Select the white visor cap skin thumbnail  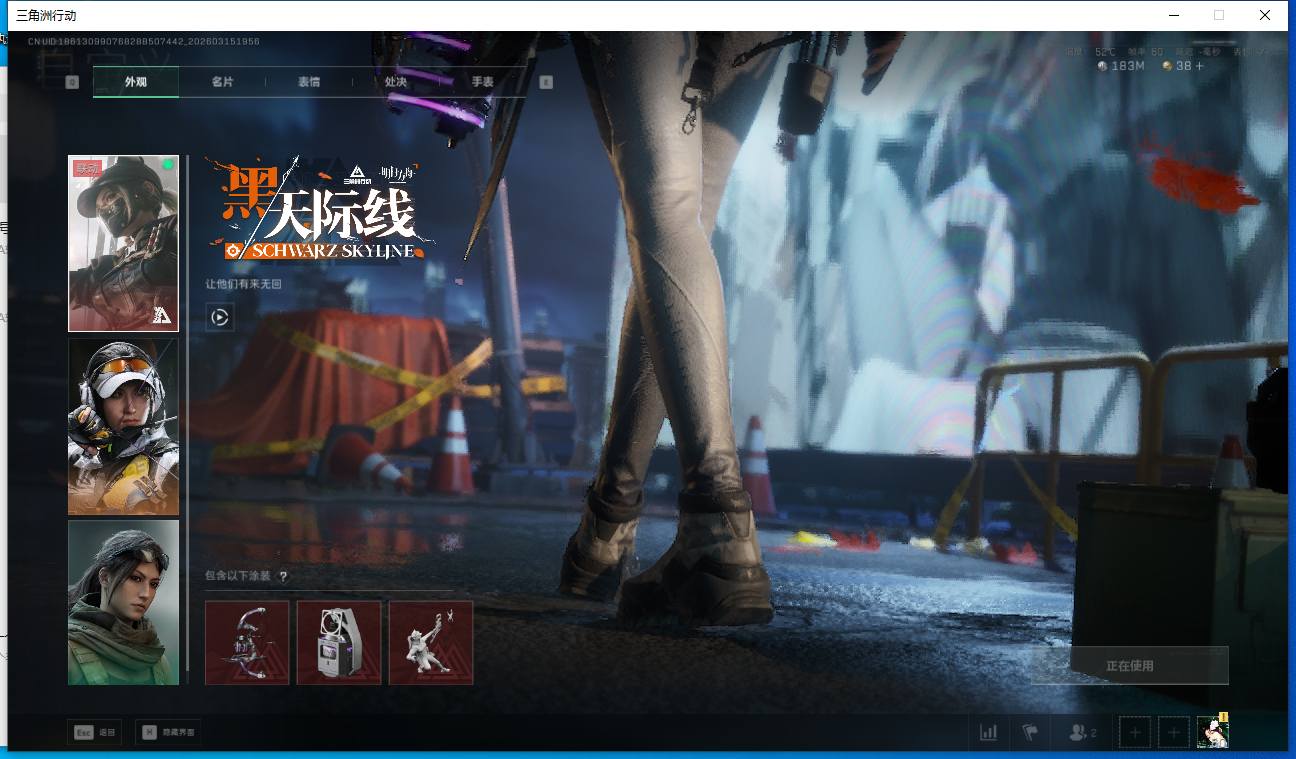pos(123,427)
